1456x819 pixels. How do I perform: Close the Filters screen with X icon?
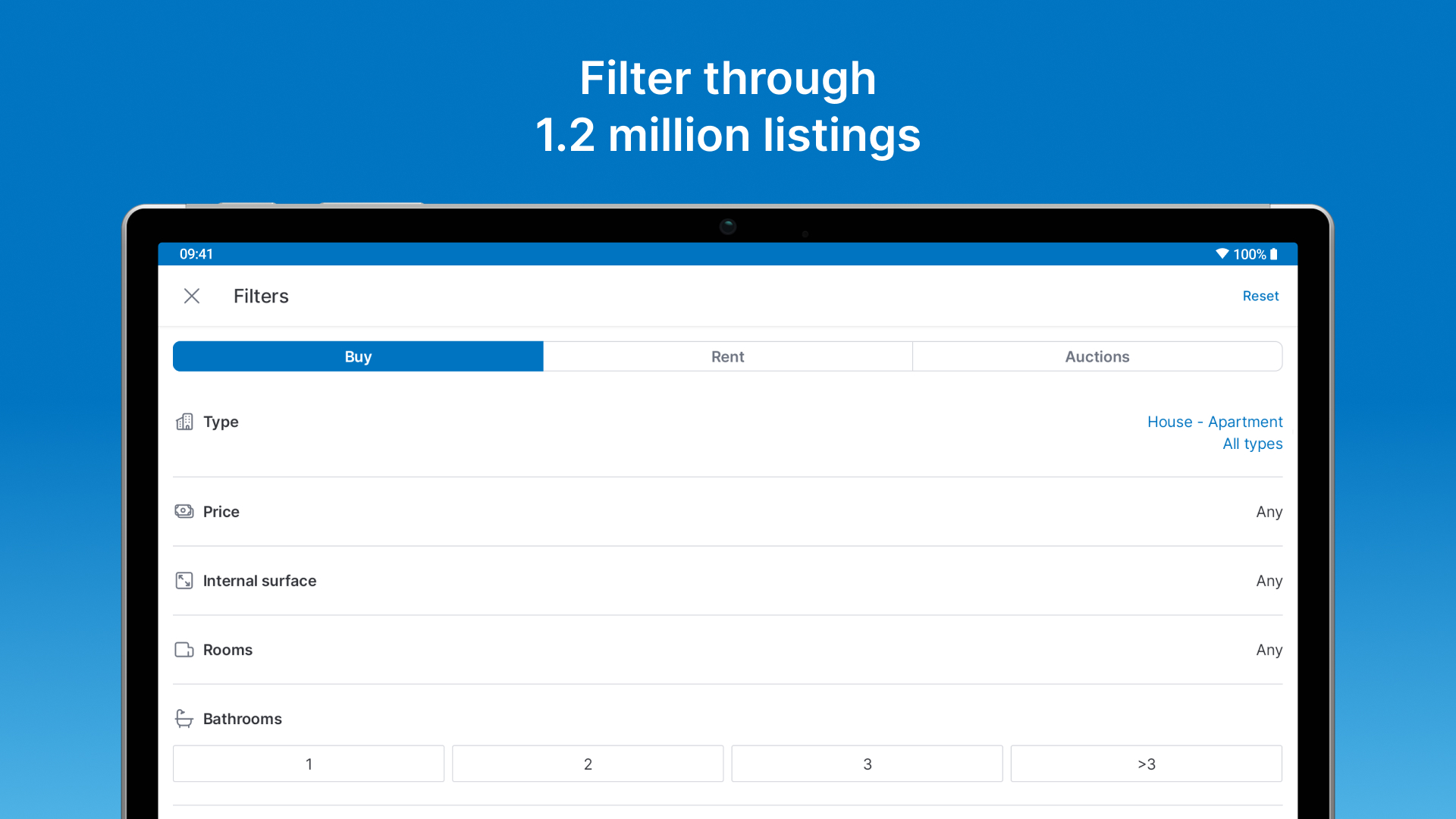point(192,296)
